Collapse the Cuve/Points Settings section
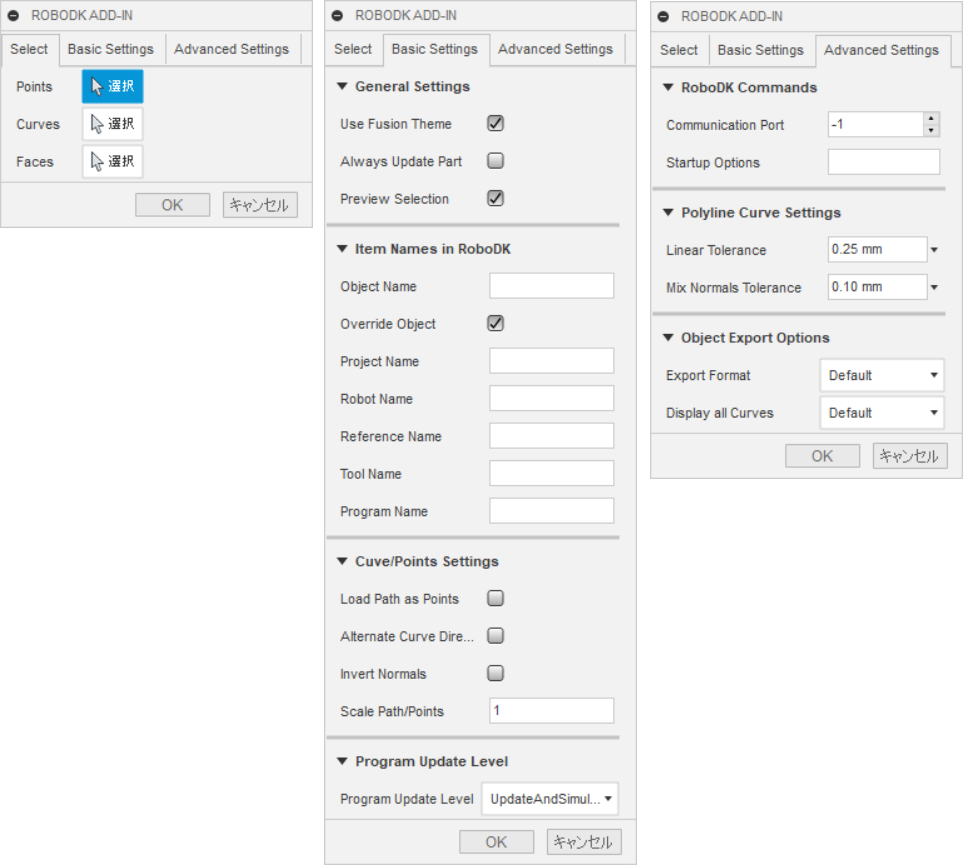Image resolution: width=963 pixels, height=865 pixels. (x=342, y=562)
